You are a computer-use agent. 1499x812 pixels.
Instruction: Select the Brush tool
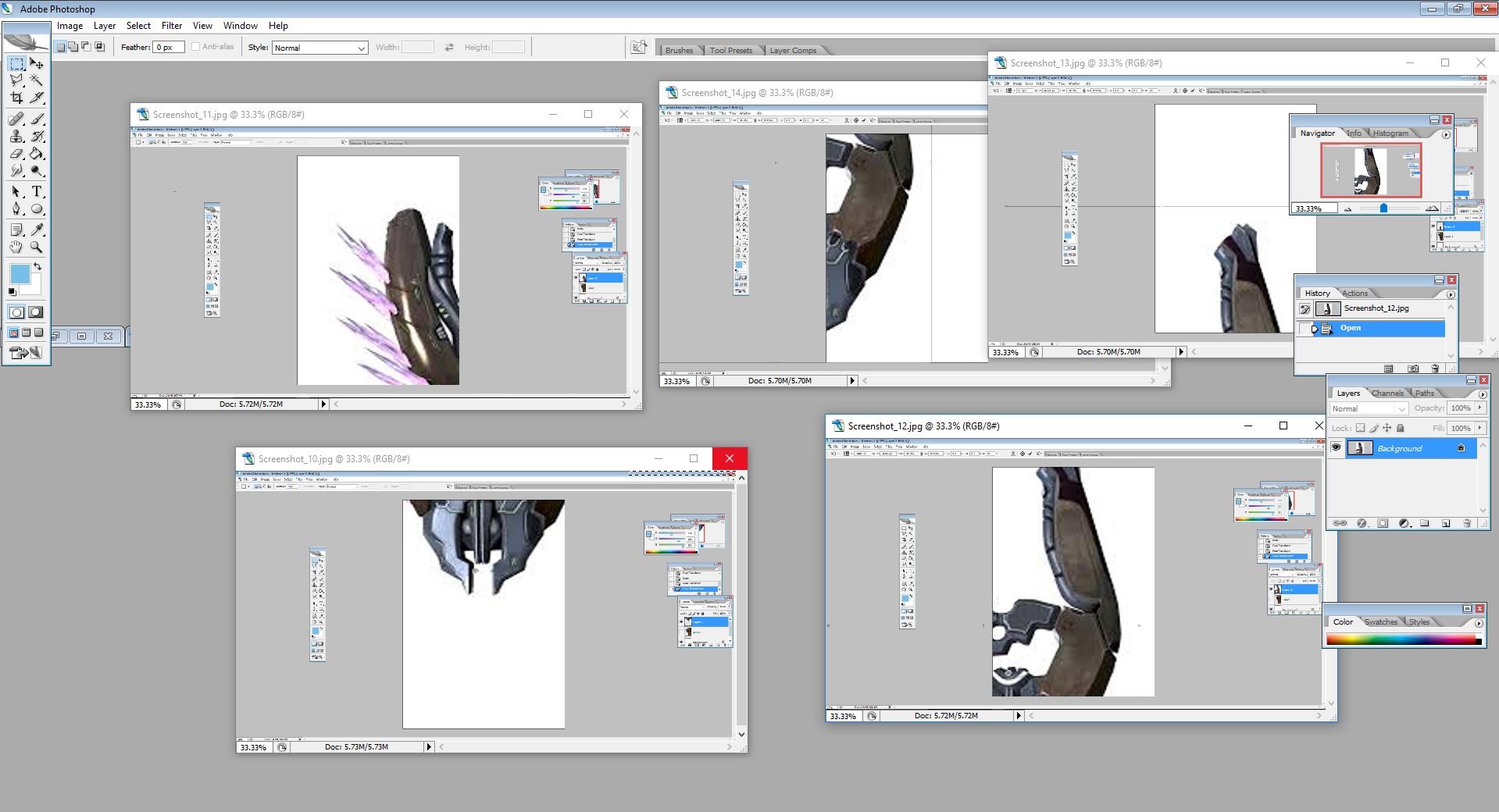[x=37, y=119]
